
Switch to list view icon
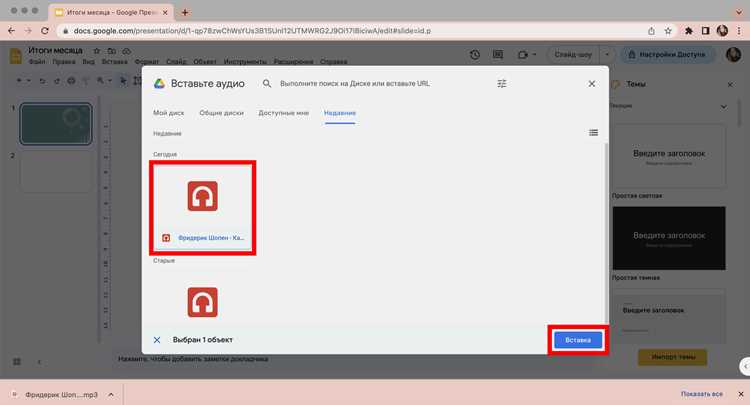coord(593,132)
